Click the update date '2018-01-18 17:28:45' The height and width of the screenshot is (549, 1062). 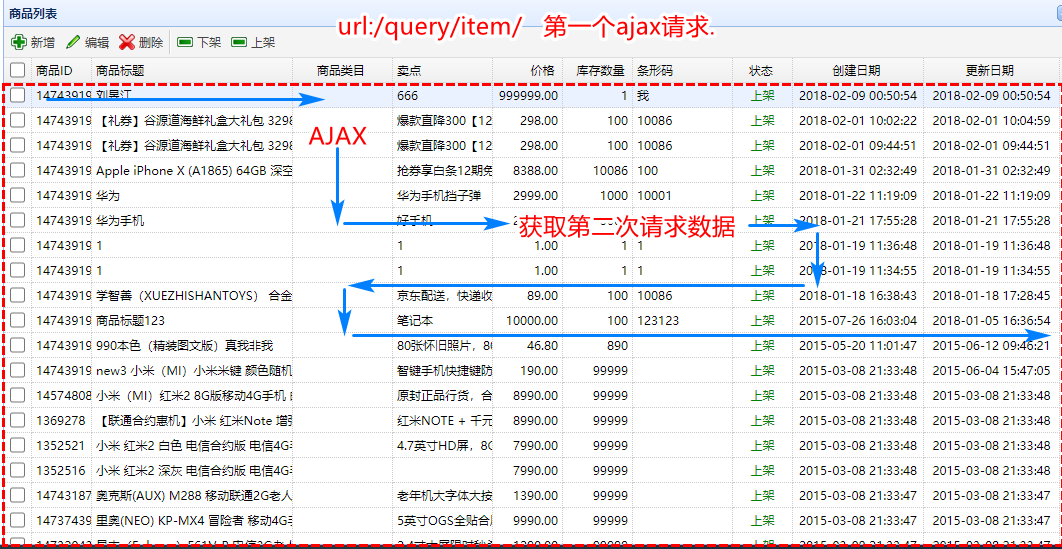point(992,296)
